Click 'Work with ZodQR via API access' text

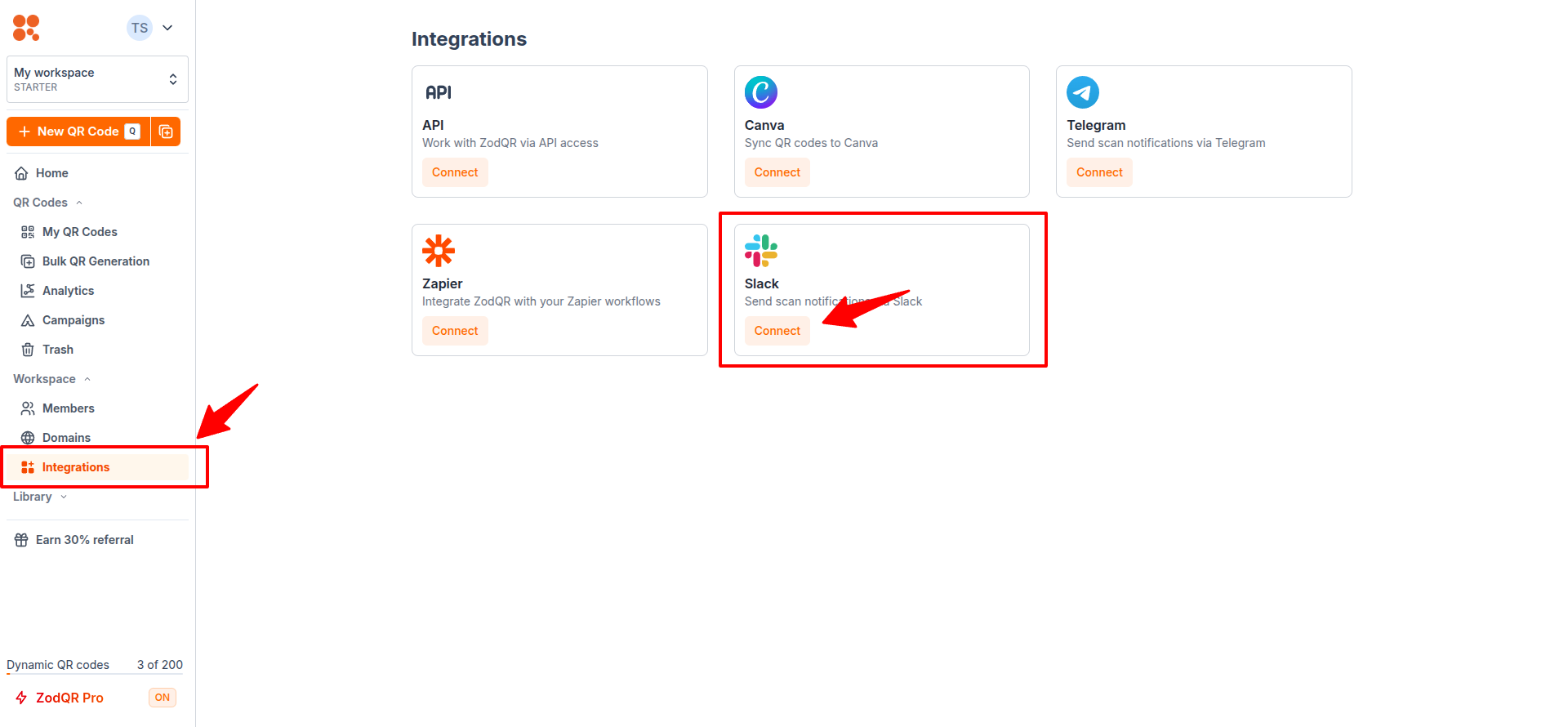510,143
